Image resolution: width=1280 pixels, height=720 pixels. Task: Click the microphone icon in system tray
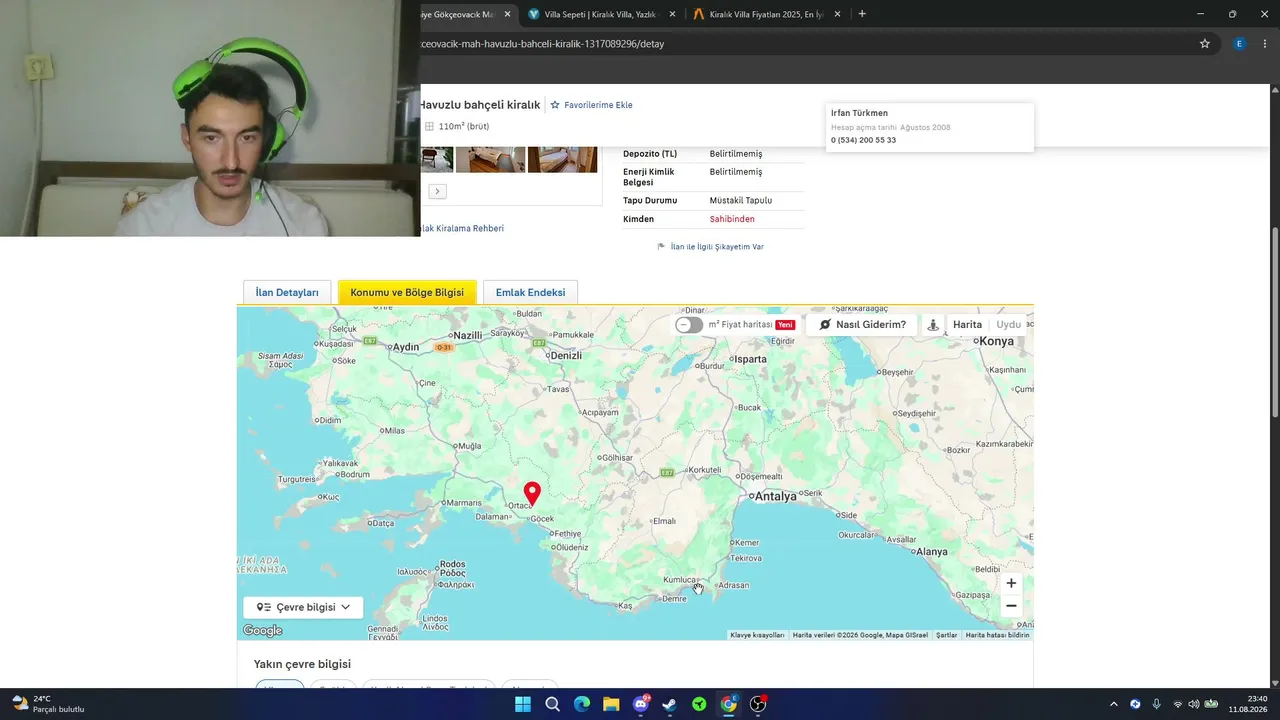coord(1157,704)
